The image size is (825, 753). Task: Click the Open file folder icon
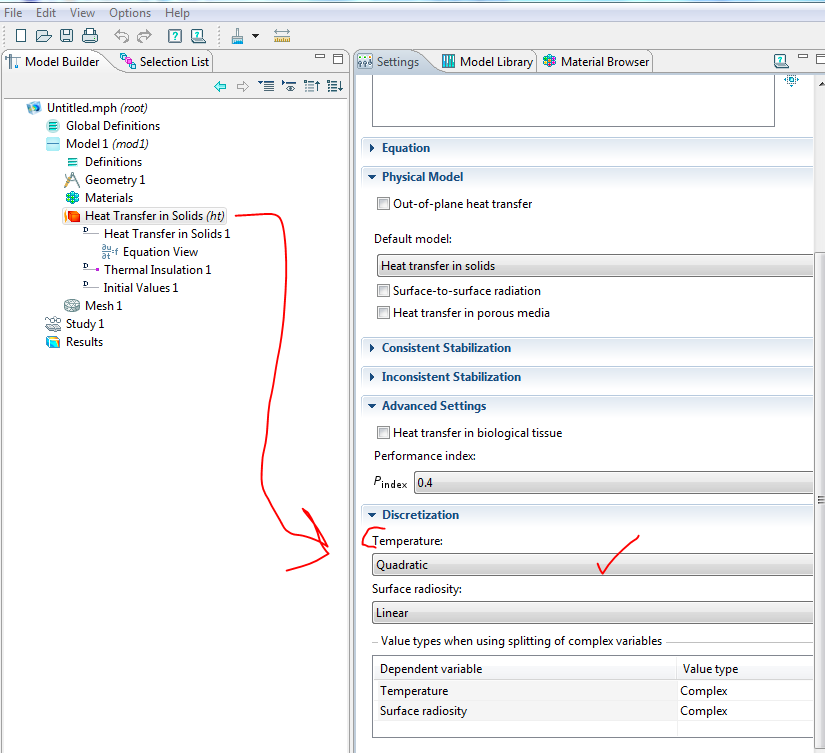pos(43,36)
